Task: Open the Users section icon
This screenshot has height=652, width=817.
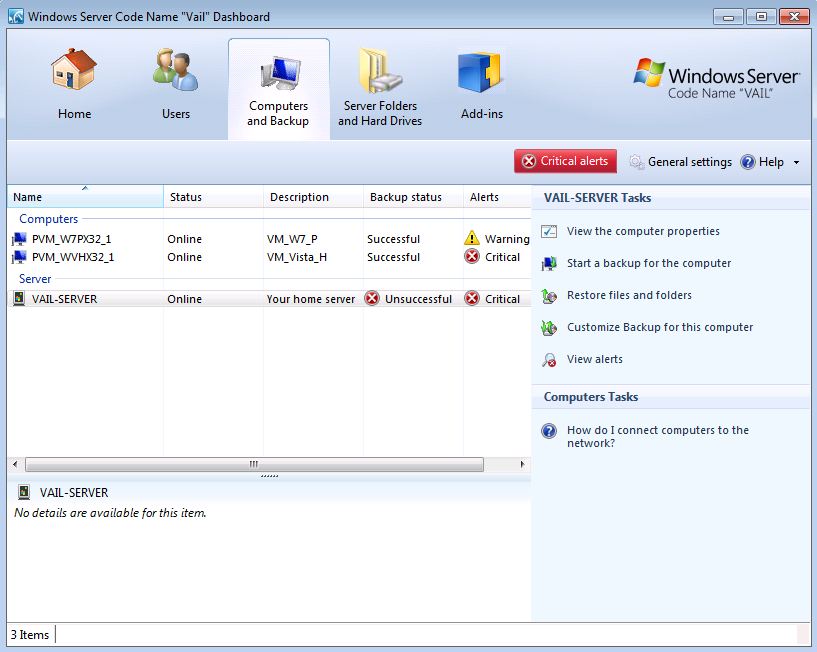Action: [176, 70]
